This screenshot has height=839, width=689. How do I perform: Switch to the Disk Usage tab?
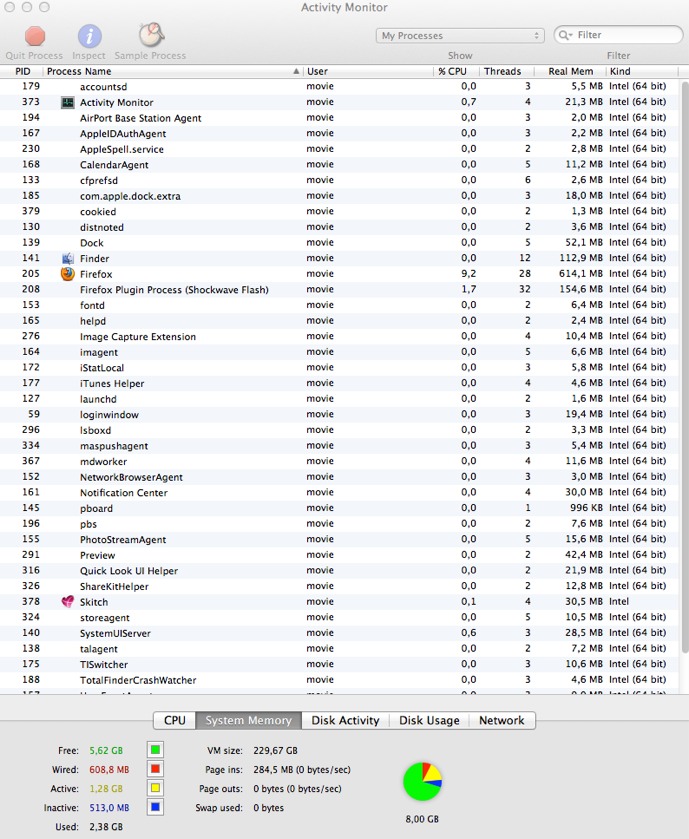pyautogui.click(x=429, y=720)
